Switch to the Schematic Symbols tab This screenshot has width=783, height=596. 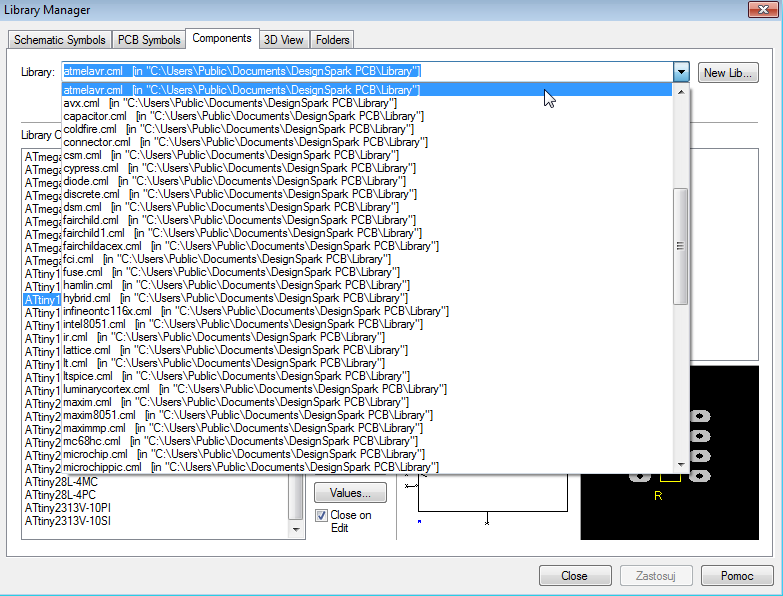pos(60,40)
